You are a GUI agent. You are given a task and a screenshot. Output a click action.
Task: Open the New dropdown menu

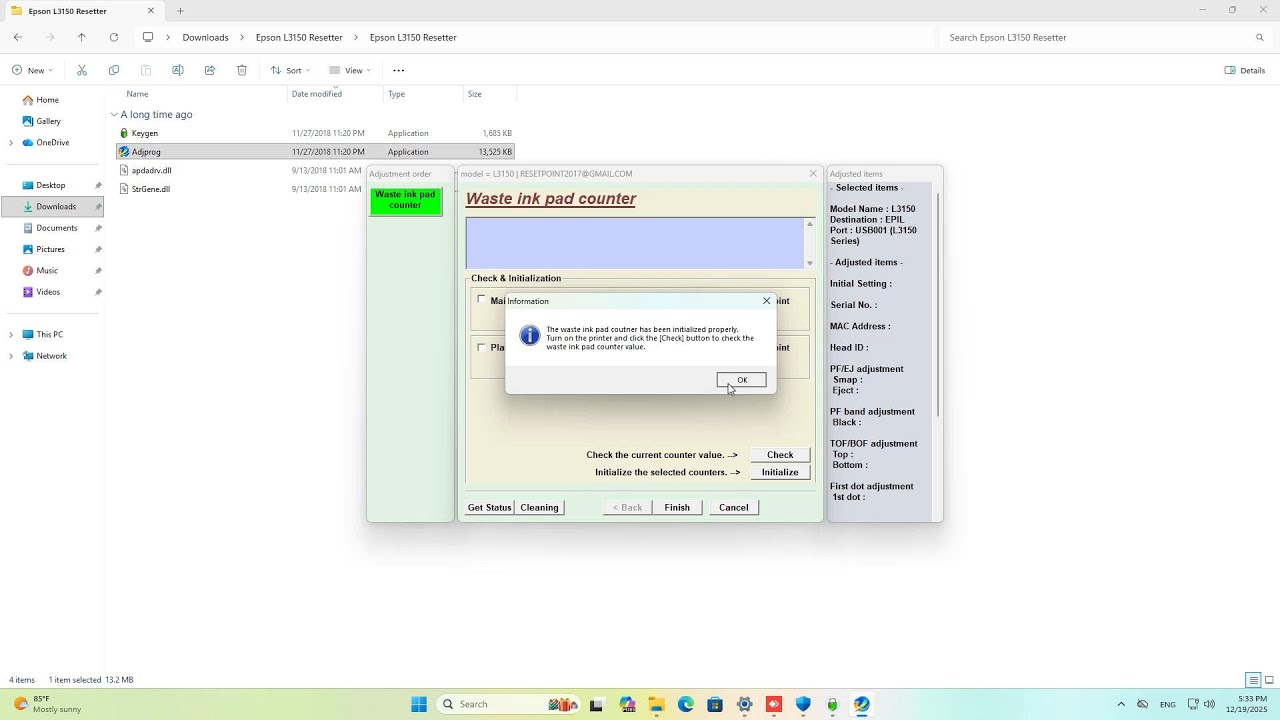coord(33,70)
